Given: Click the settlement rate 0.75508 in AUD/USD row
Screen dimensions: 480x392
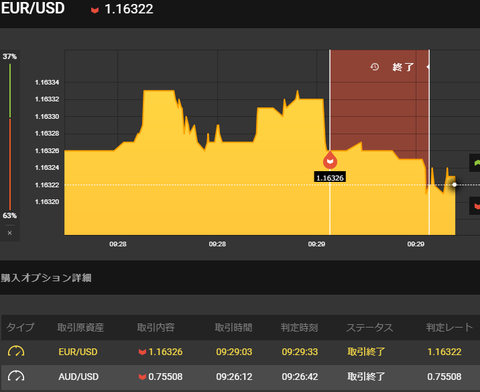Looking at the screenshot, I should (x=444, y=377).
